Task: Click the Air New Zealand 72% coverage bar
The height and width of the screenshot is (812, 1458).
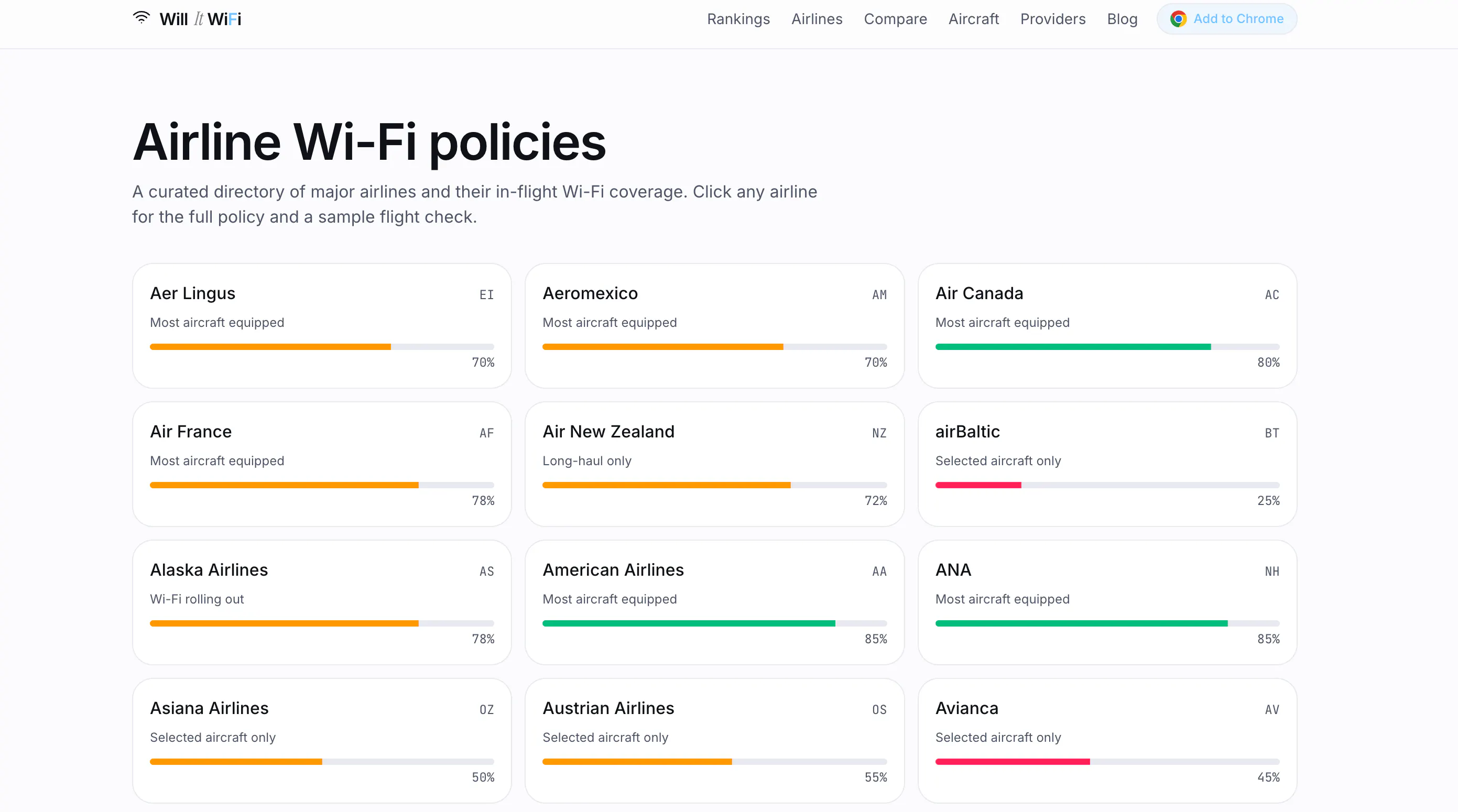Action: click(x=714, y=485)
